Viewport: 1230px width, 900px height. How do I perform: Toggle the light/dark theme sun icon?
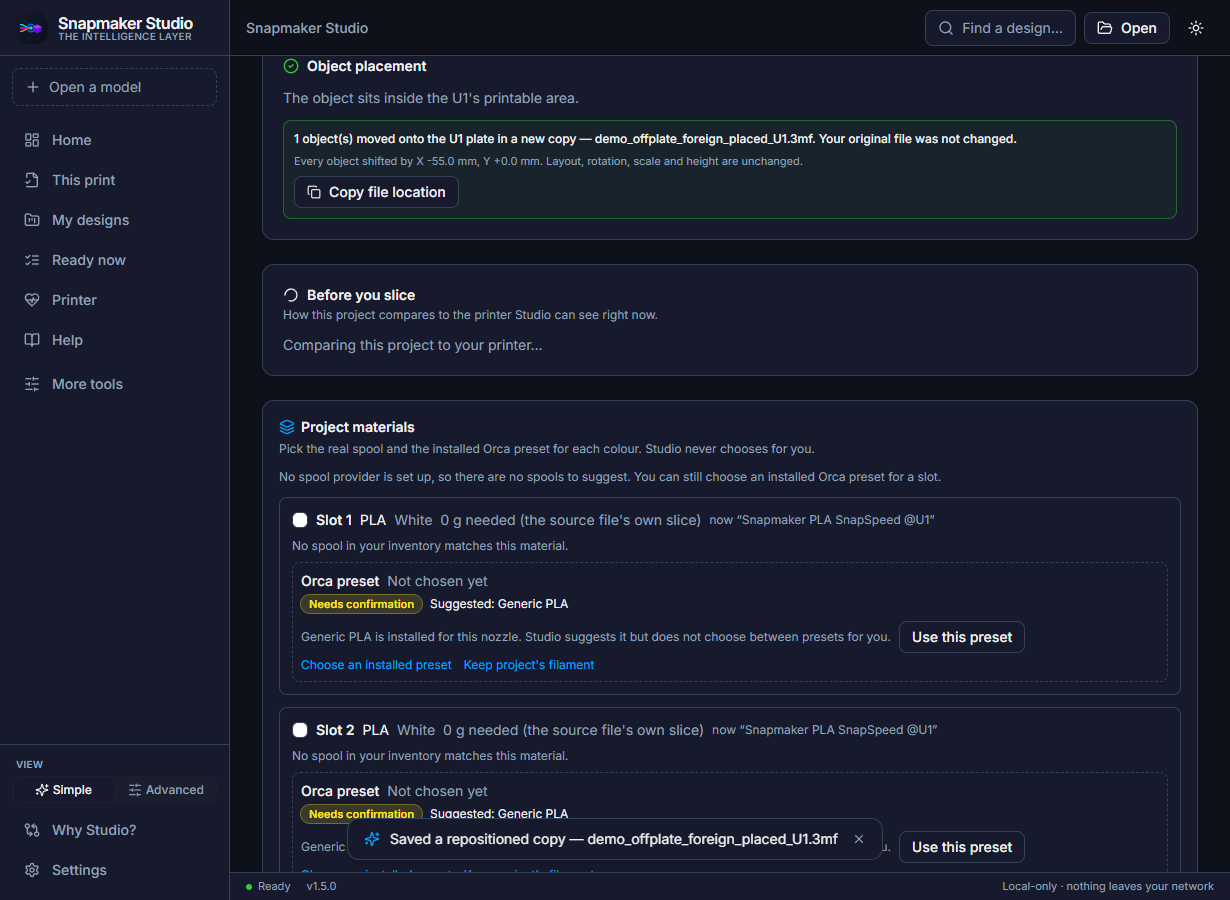(1196, 28)
